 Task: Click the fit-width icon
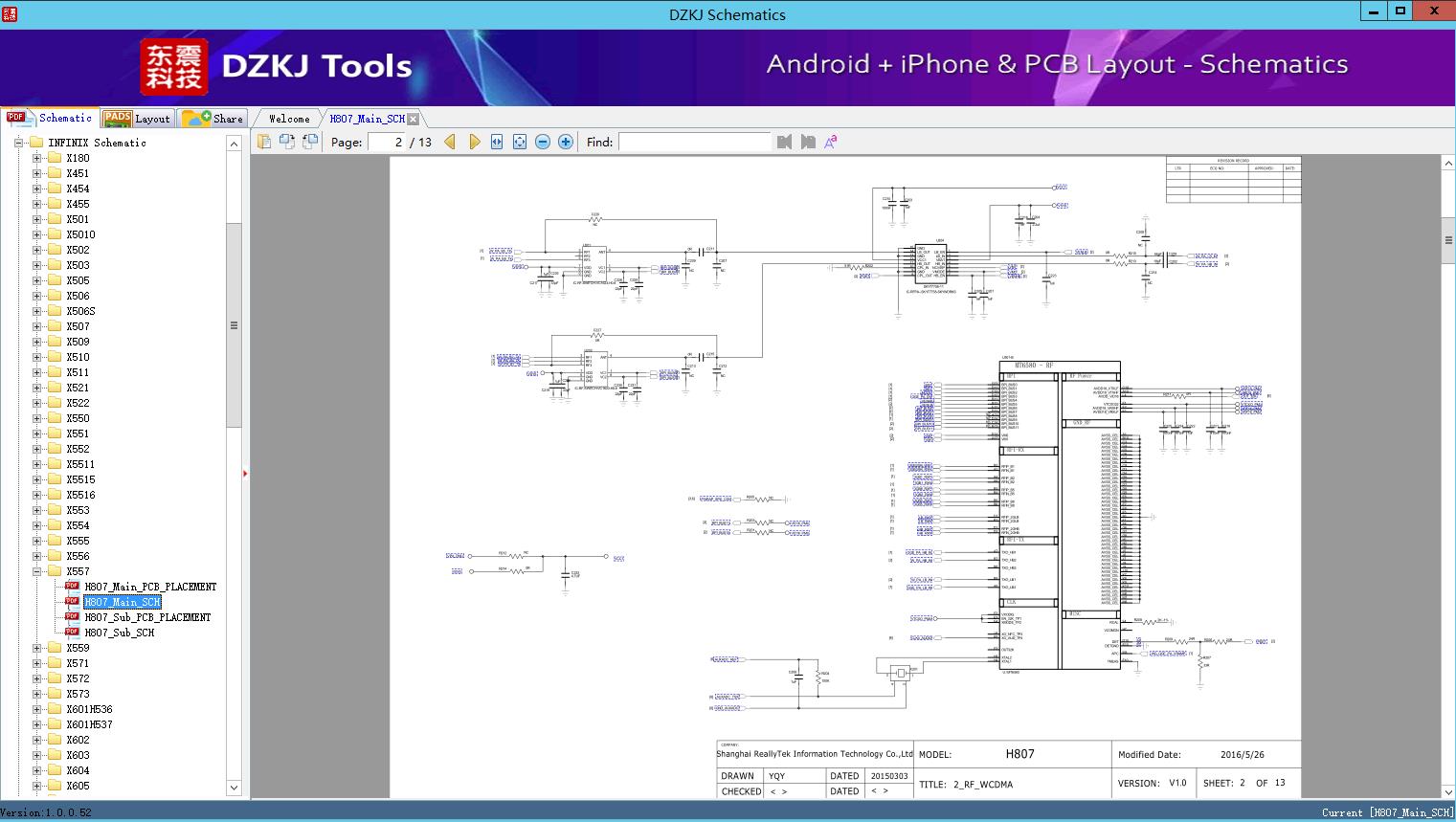click(x=497, y=142)
